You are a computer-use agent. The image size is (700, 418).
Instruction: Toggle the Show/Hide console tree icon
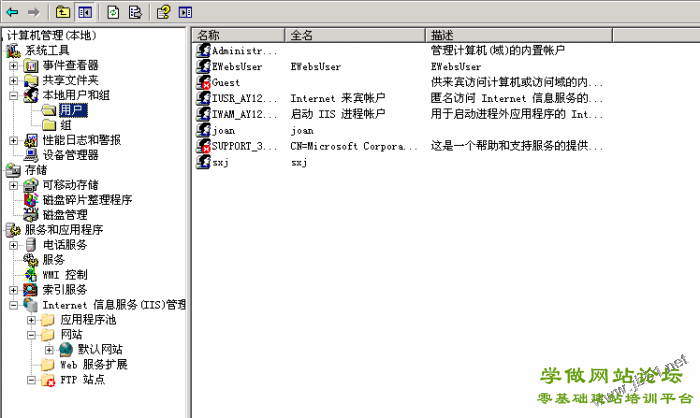click(x=85, y=12)
